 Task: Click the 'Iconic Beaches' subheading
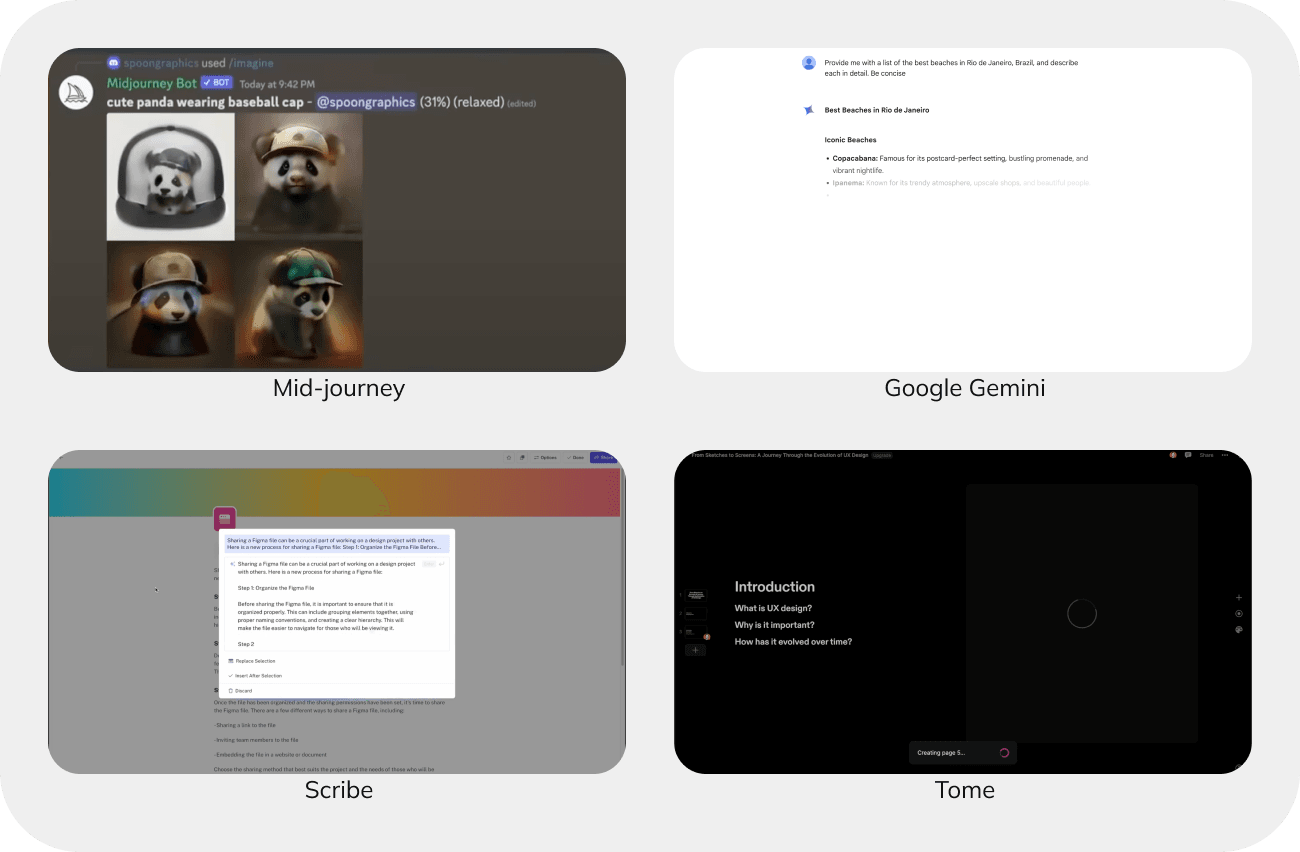(x=850, y=140)
